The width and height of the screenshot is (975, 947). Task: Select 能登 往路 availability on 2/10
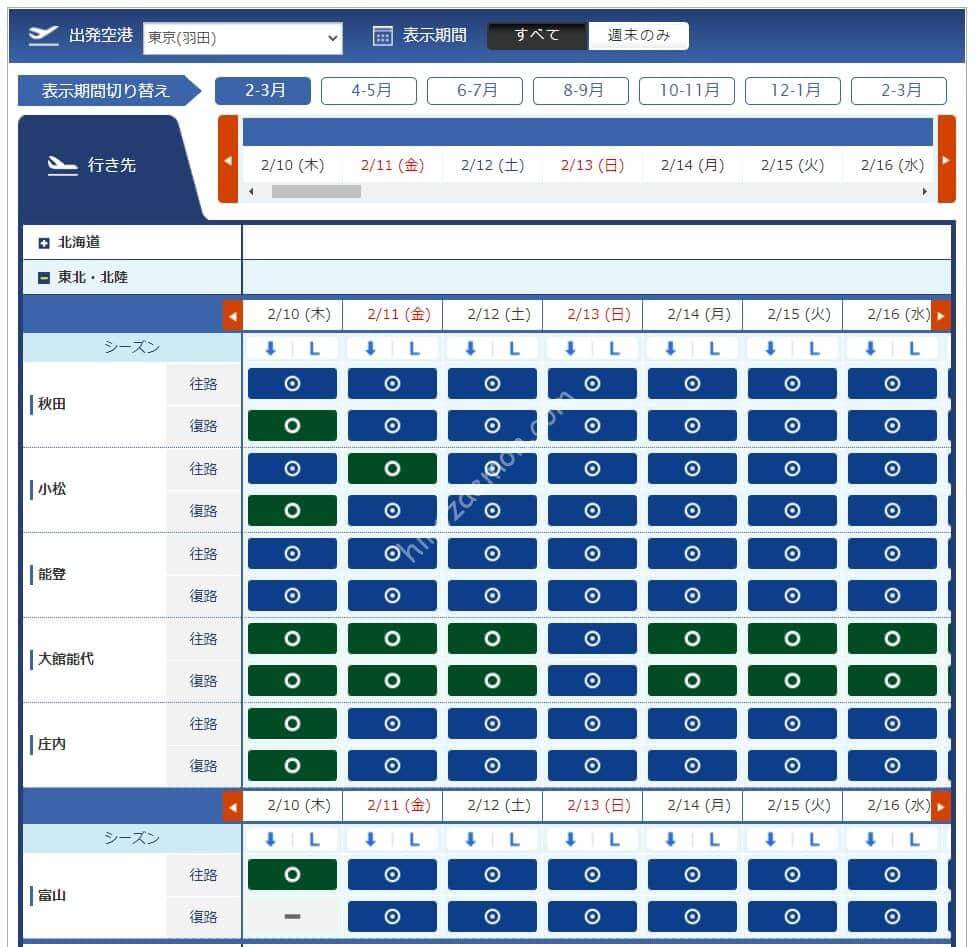[x=292, y=554]
